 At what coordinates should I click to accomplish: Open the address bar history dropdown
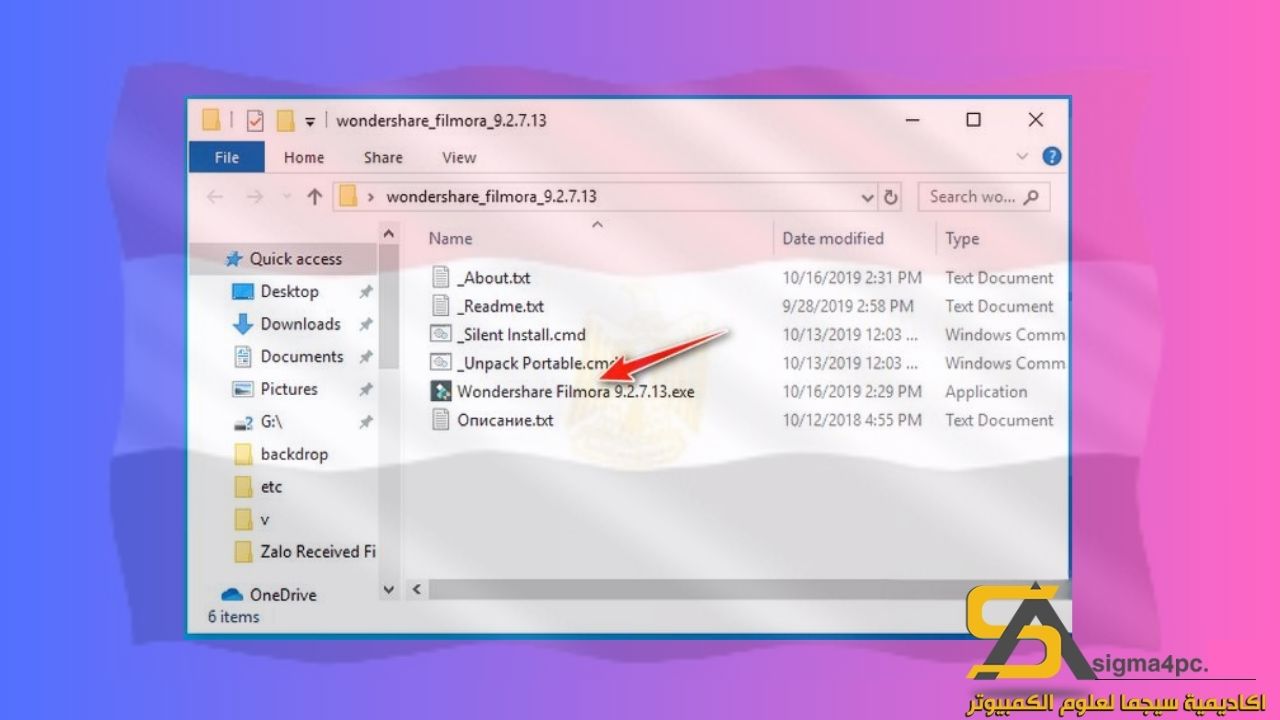[x=867, y=198]
